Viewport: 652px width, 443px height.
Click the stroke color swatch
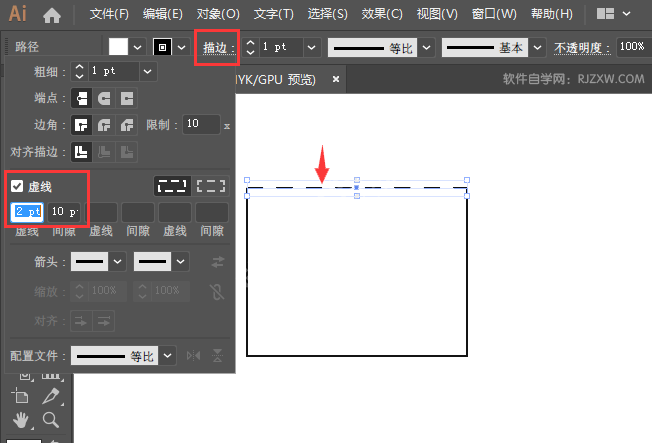[162, 47]
